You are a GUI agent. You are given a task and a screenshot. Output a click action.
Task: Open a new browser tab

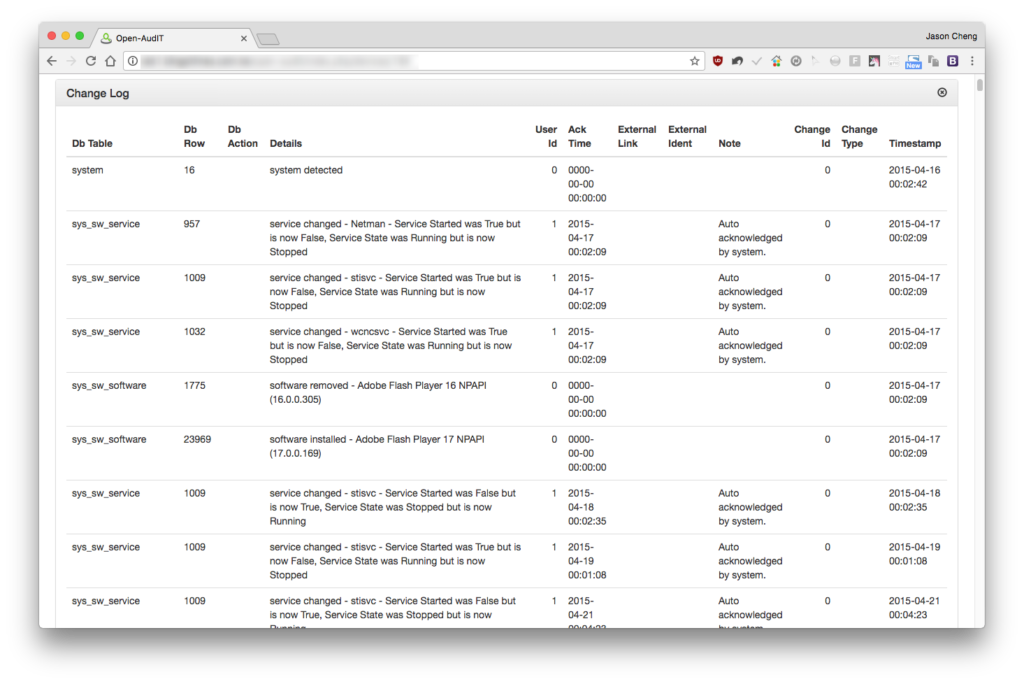(268, 39)
